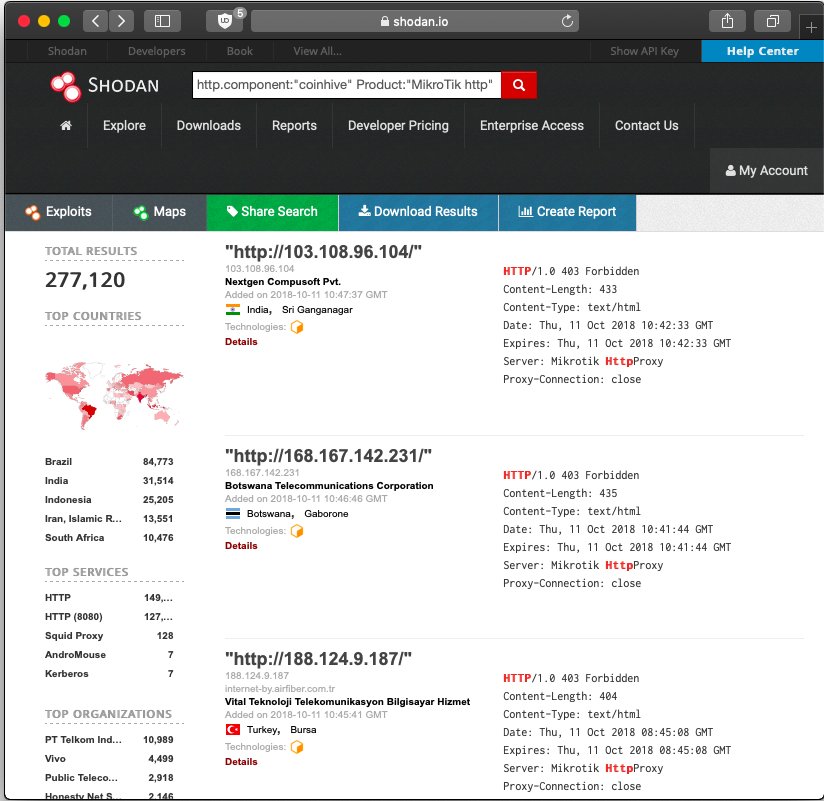Filter by Iran, Islamic R... country
824x801 pixels.
coord(83,518)
